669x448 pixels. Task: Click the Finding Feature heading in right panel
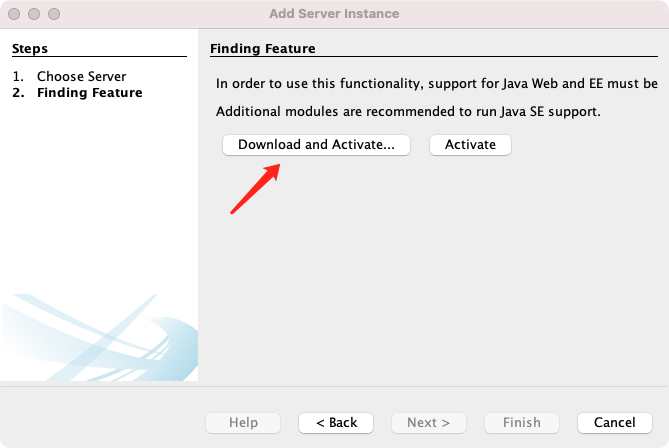click(262, 48)
